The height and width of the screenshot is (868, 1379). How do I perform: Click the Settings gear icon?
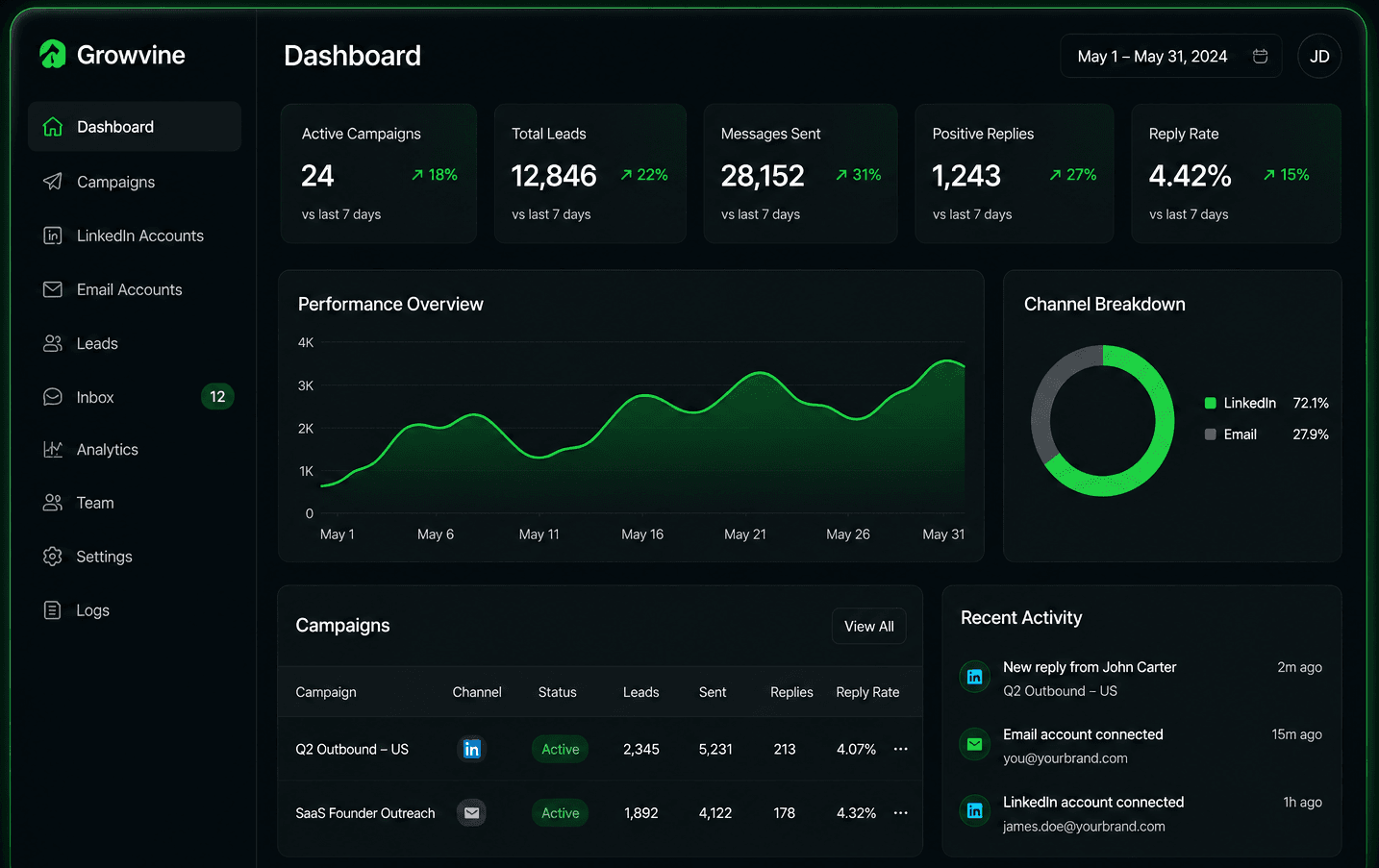coord(53,557)
